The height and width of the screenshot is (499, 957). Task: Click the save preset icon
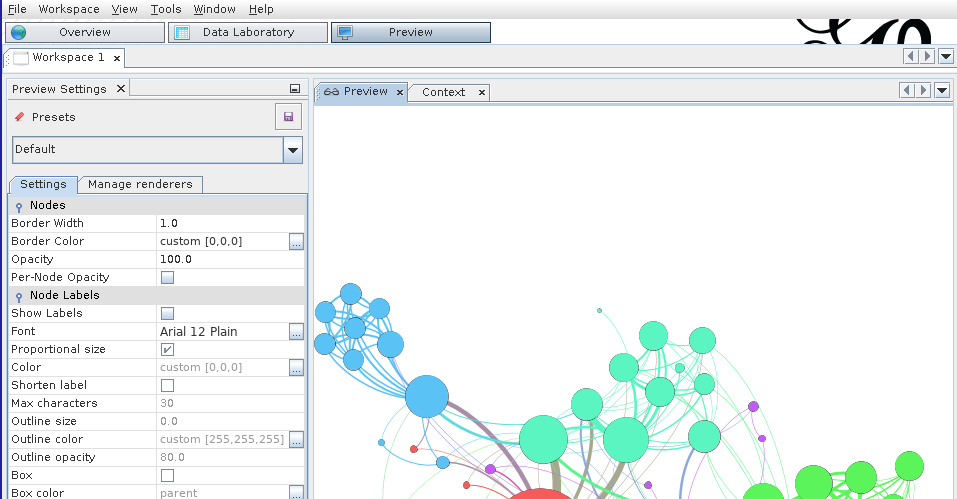click(x=289, y=117)
